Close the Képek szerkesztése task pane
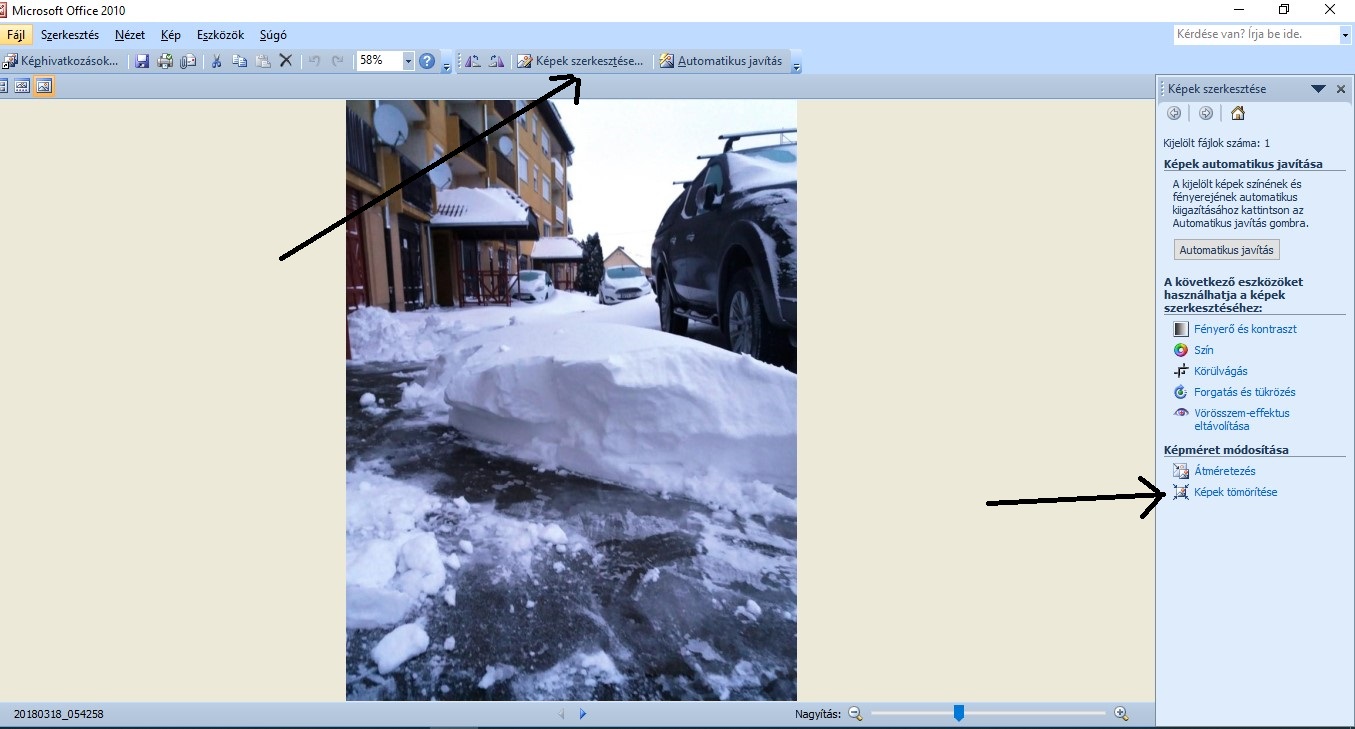1355x729 pixels. tap(1341, 89)
